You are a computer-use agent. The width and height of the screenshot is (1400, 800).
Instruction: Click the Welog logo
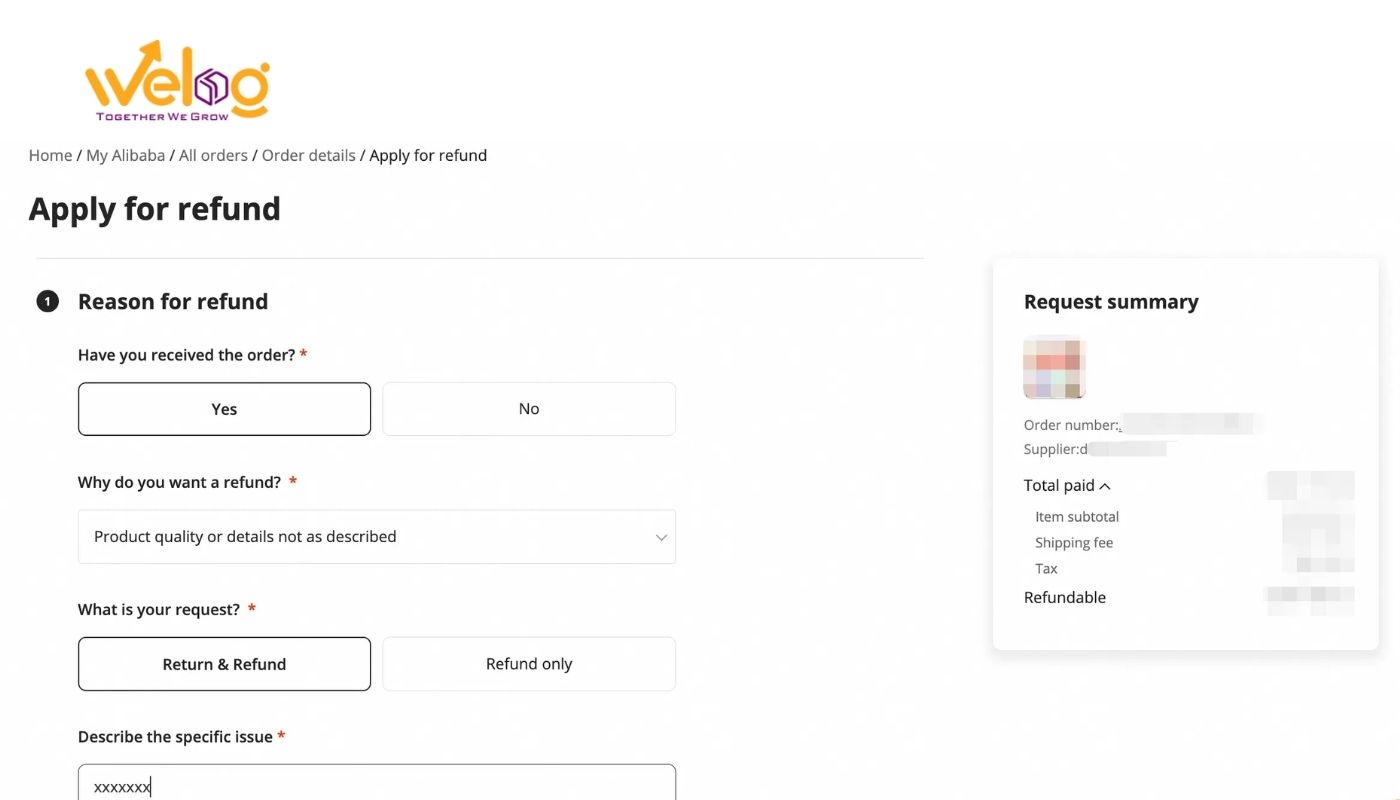tap(177, 82)
